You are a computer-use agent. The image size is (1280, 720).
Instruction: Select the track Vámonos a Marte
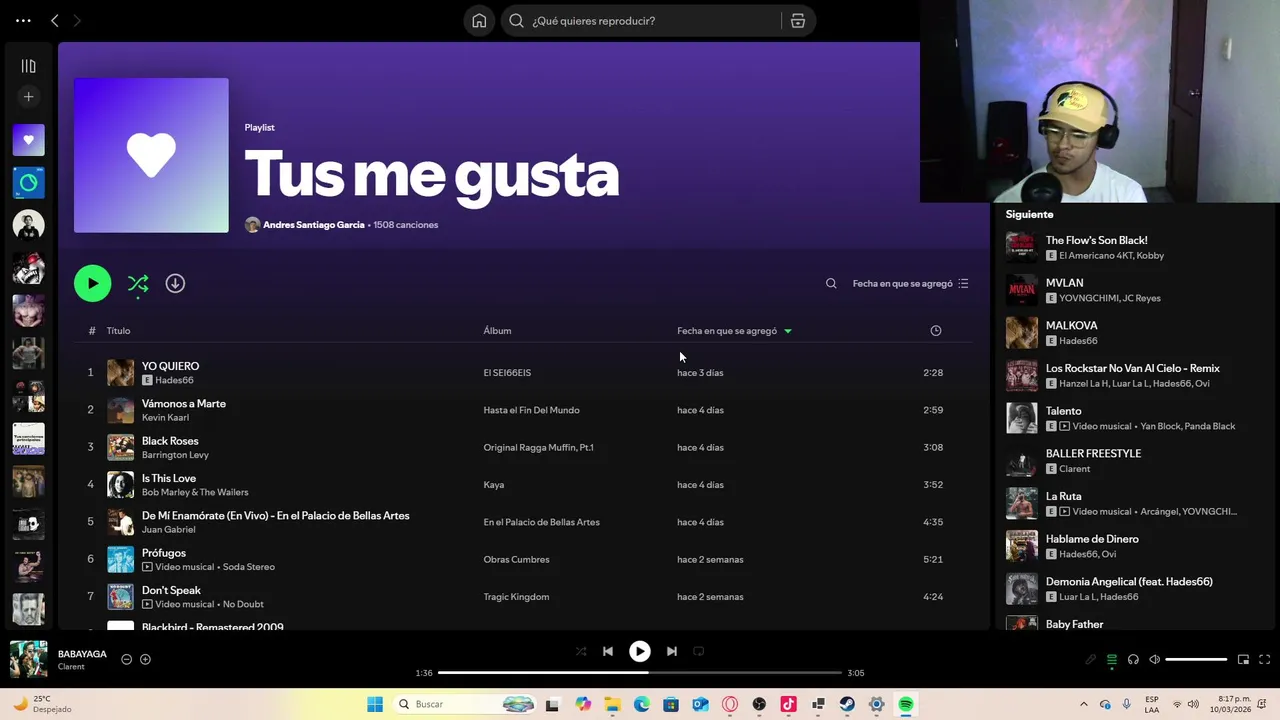[x=184, y=403]
